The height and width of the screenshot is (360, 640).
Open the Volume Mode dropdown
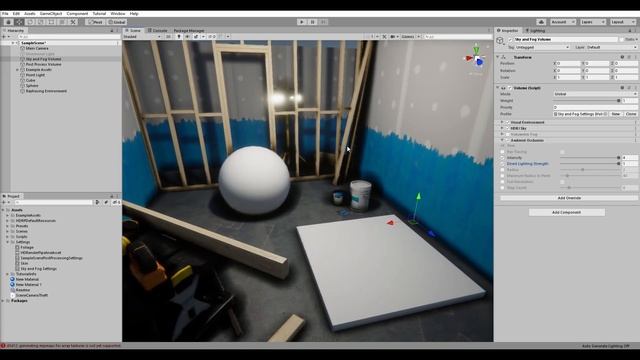595,94
